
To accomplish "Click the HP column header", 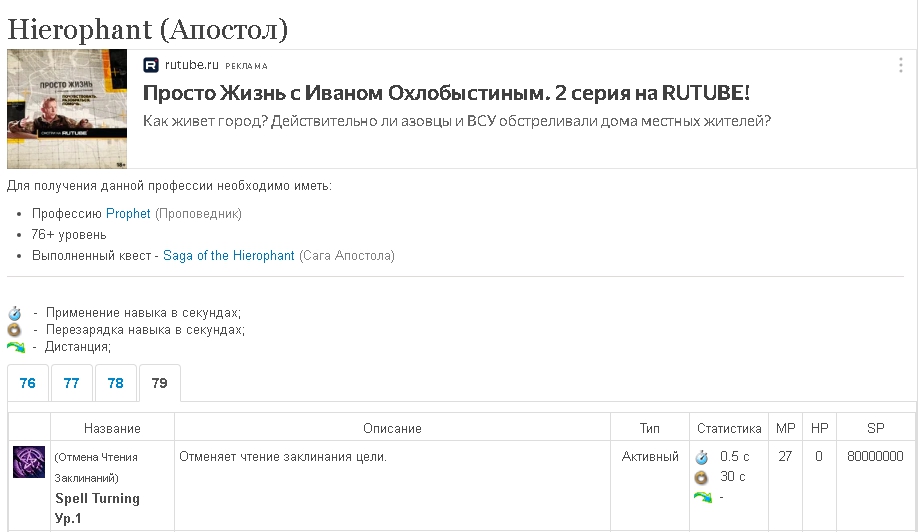I will click(819, 429).
